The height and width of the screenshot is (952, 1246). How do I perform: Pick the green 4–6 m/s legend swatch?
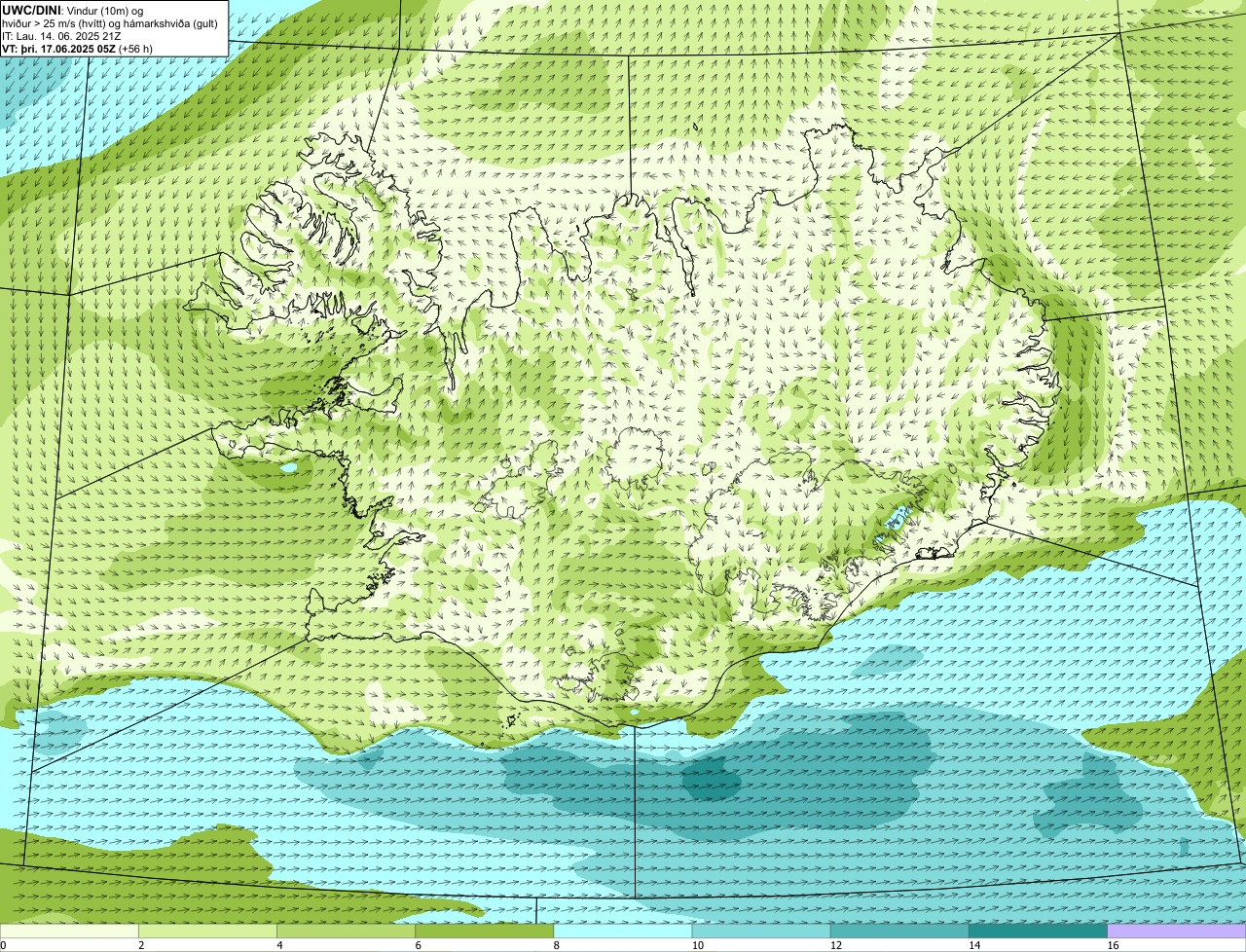click(346, 931)
